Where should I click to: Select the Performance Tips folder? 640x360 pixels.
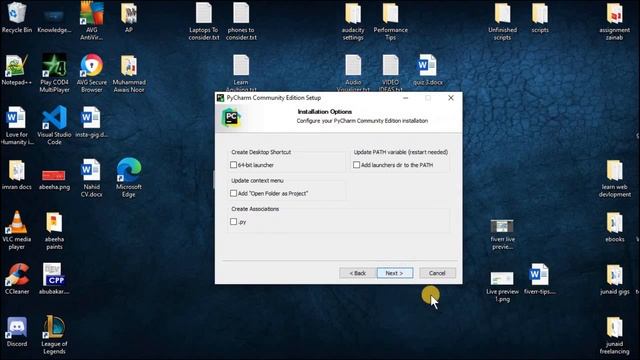pos(391,21)
